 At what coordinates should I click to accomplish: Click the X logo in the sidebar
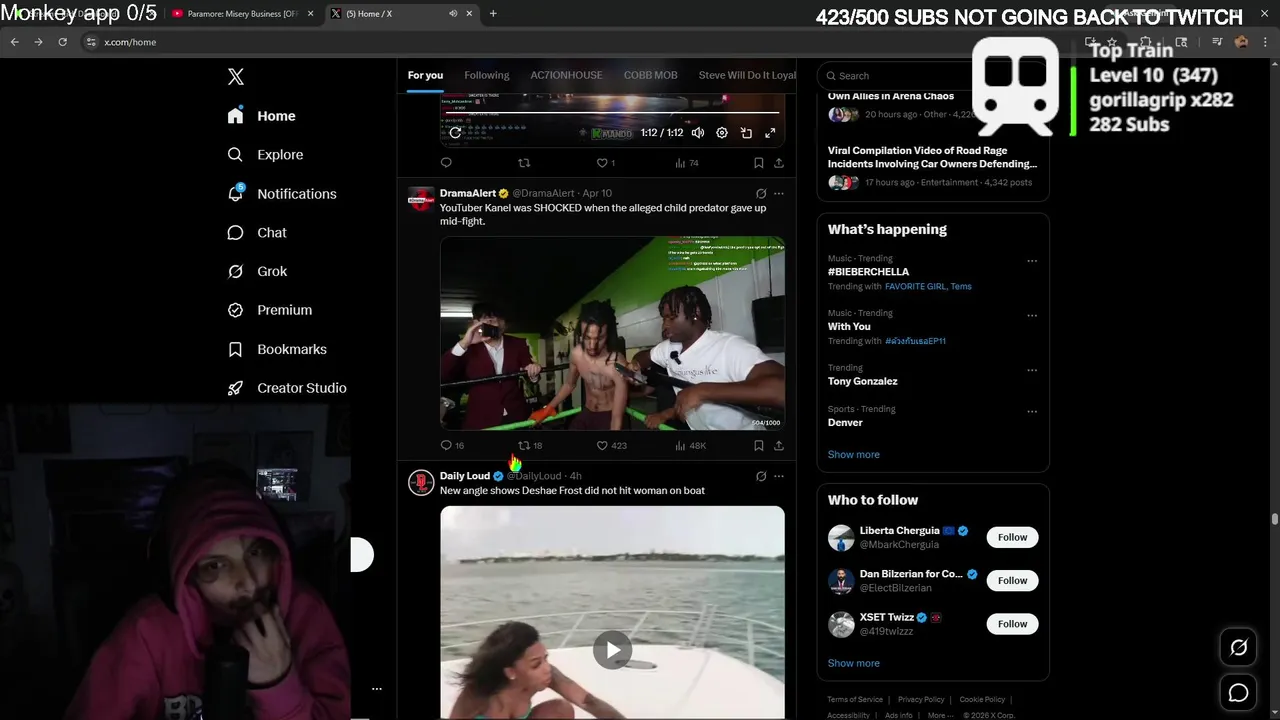click(236, 76)
